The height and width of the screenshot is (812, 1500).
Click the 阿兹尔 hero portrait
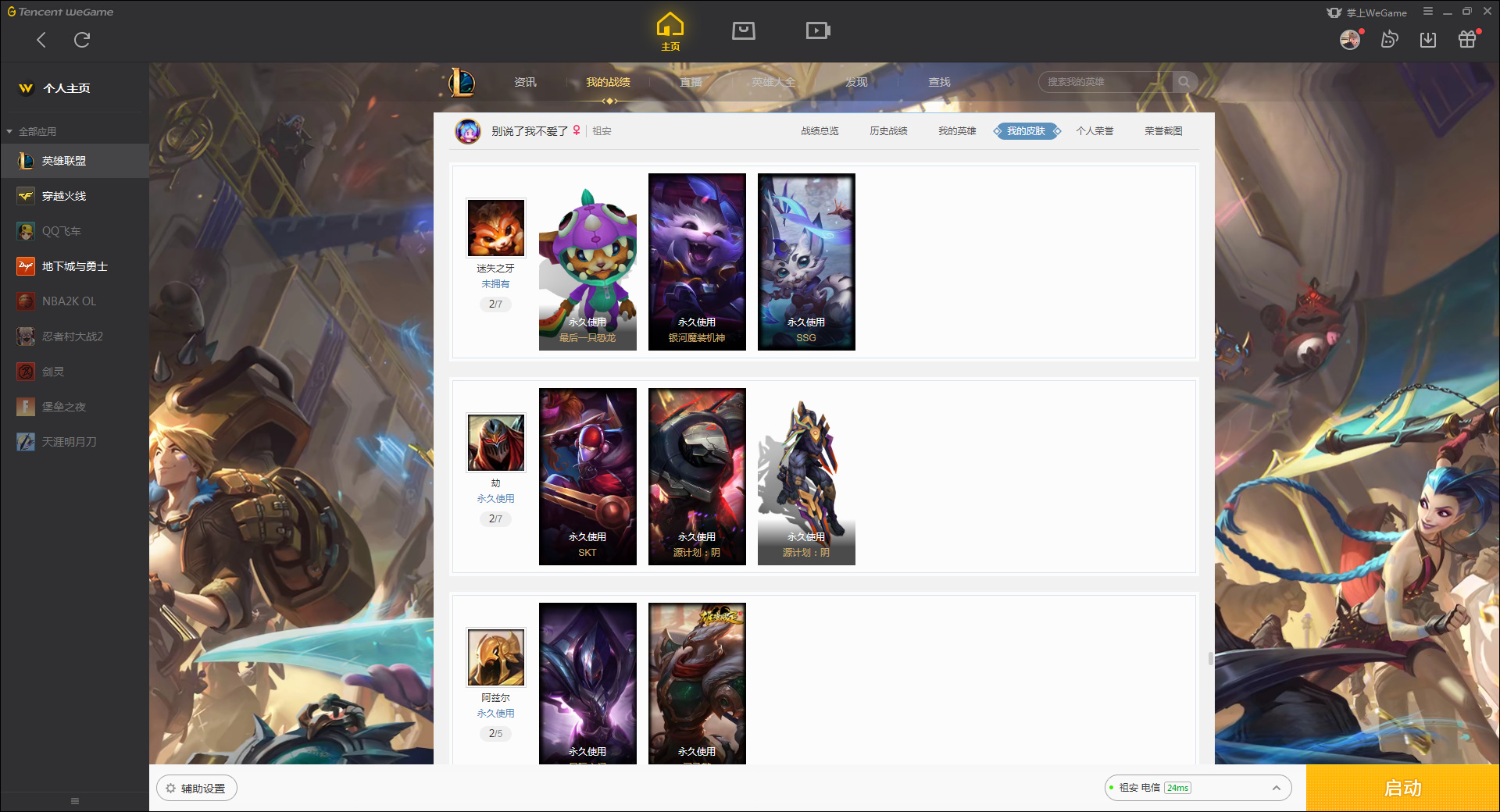(496, 657)
